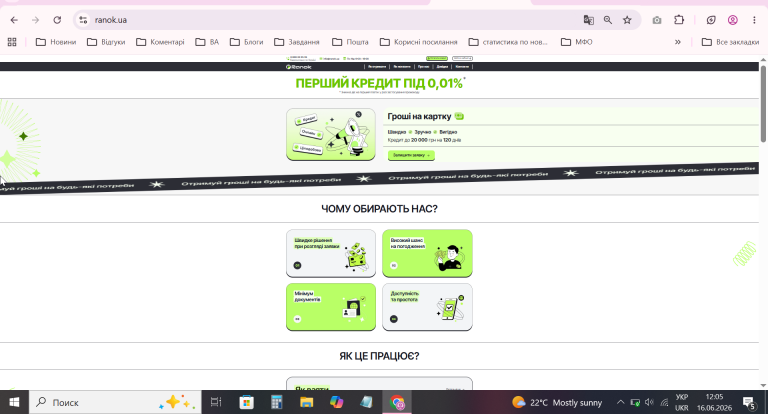
Task: Click the green card icon beside Гроші на картку
Action: [x=459, y=117]
